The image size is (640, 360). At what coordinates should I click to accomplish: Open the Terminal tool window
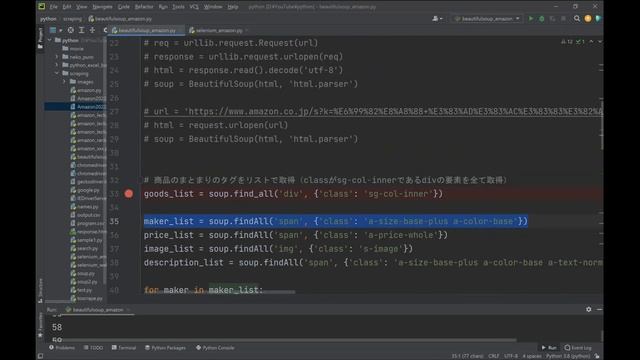(124, 348)
